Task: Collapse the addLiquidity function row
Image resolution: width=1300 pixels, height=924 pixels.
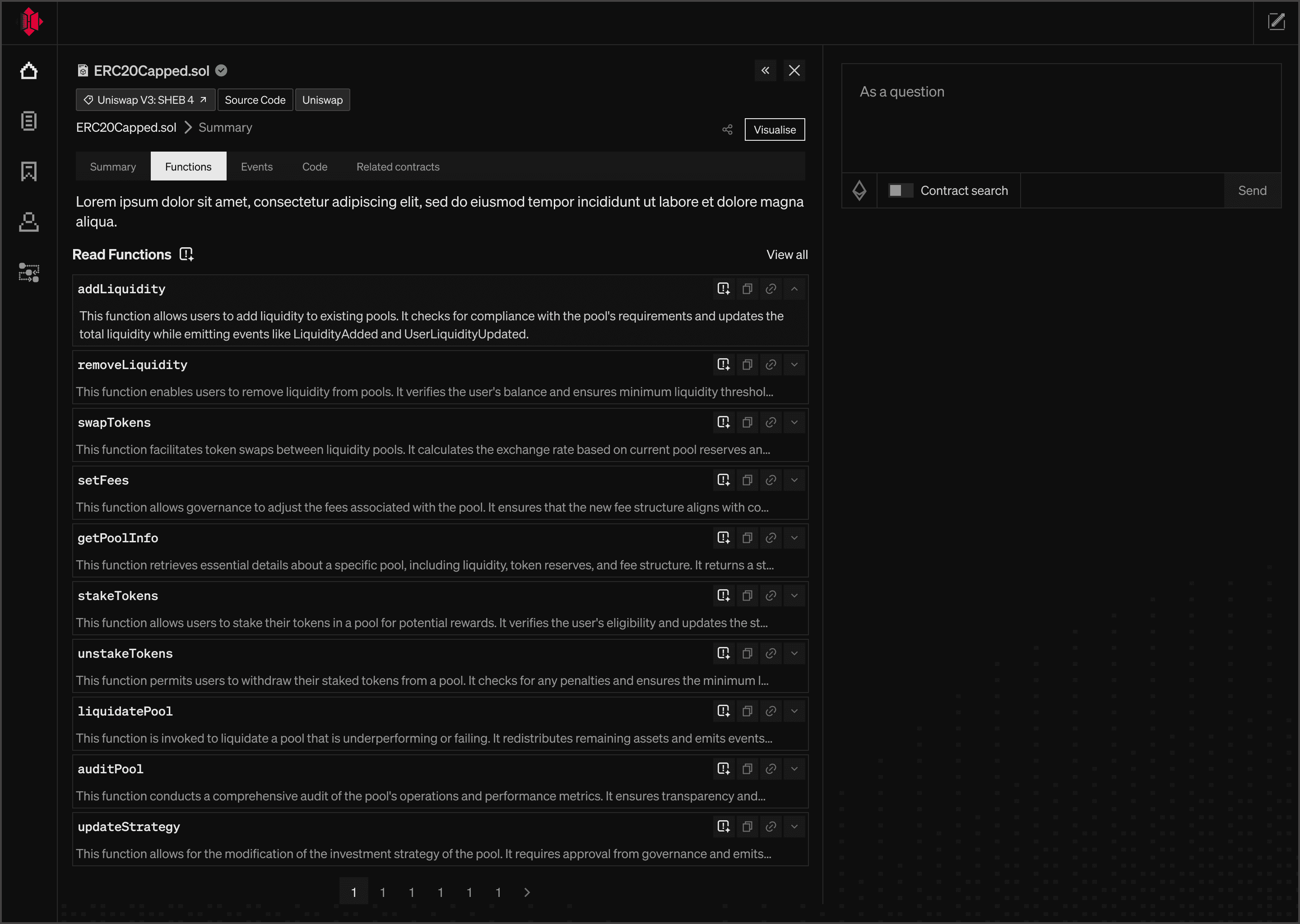Action: pos(794,289)
